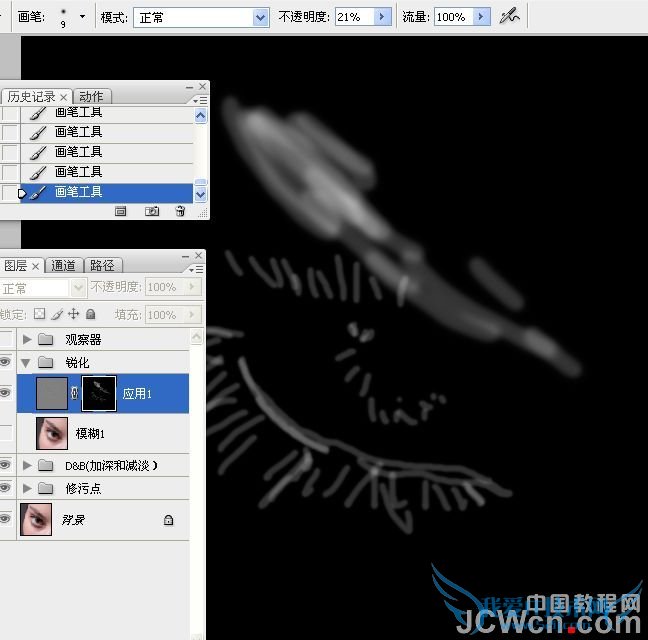Image resolution: width=648 pixels, height=640 pixels.
Task: Expand the 观察器 layer group
Action: 27,340
